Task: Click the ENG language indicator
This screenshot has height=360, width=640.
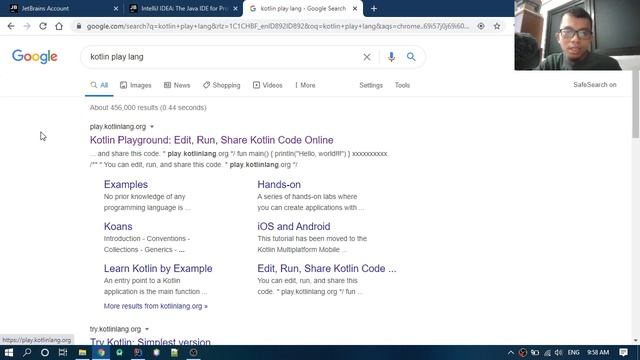Action: (x=573, y=353)
